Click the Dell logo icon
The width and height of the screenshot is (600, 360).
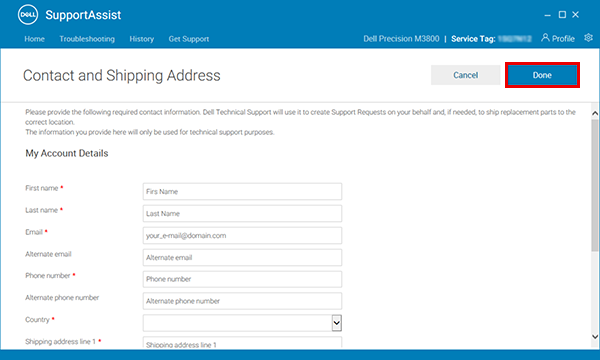click(28, 15)
